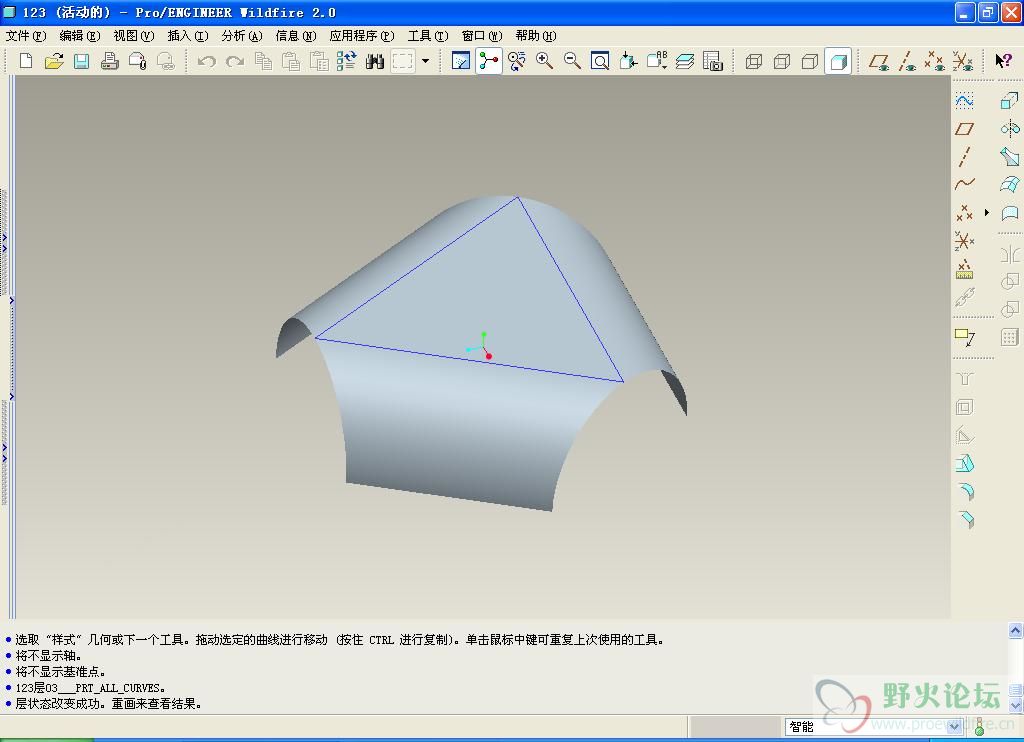Select the Extrude tool
Image resolution: width=1024 pixels, height=742 pixels.
point(1010,101)
